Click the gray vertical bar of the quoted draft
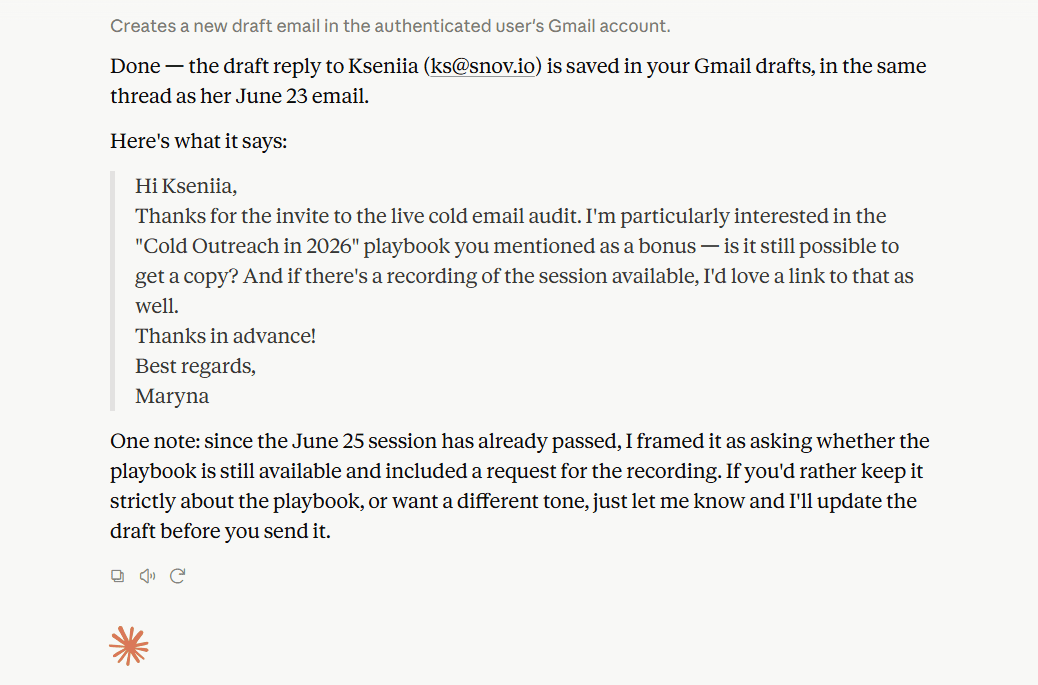Image resolution: width=1038 pixels, height=685 pixels. (x=113, y=291)
